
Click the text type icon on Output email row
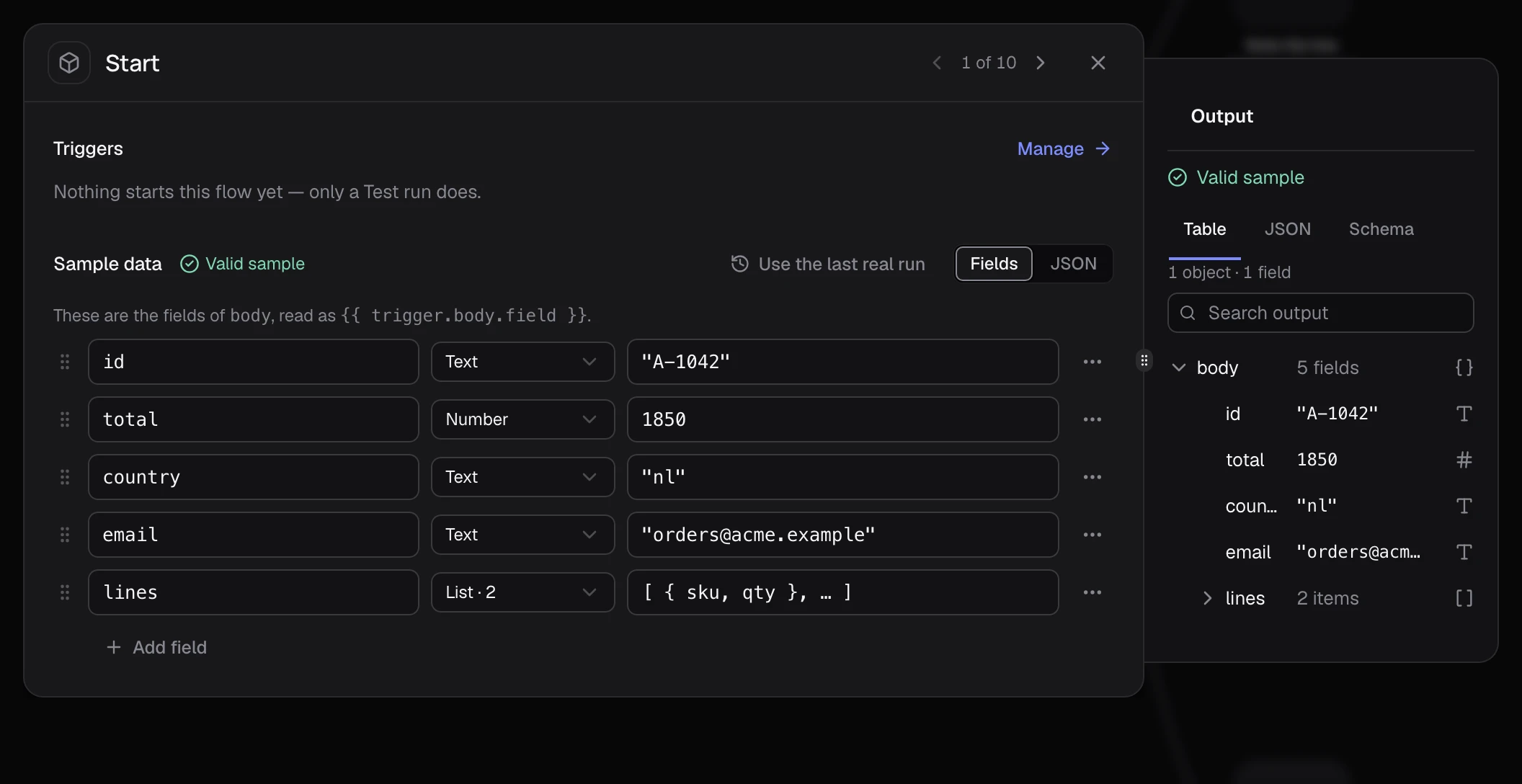[1464, 552]
